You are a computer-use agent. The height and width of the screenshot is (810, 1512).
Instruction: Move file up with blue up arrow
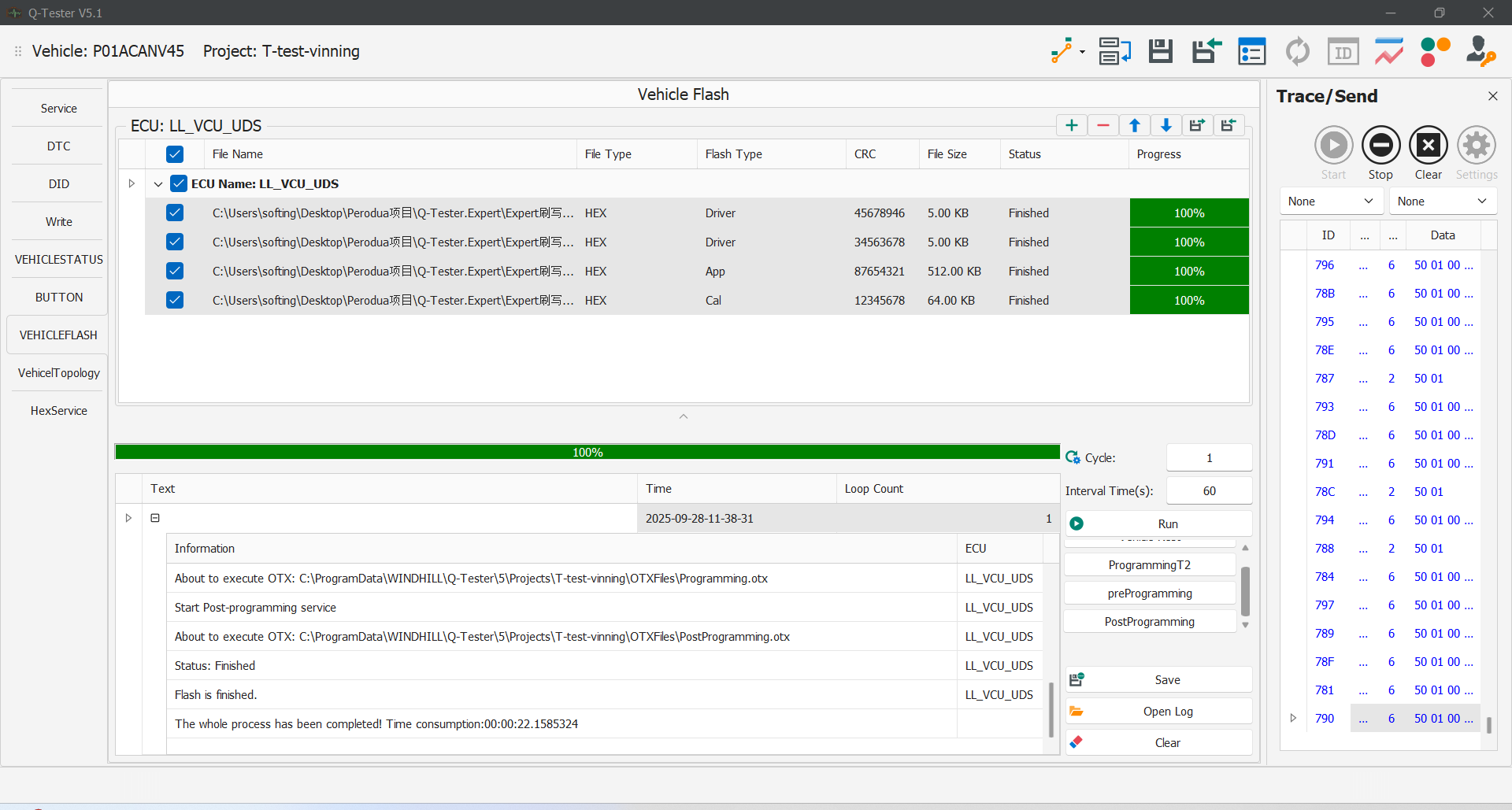pyautogui.click(x=1135, y=125)
